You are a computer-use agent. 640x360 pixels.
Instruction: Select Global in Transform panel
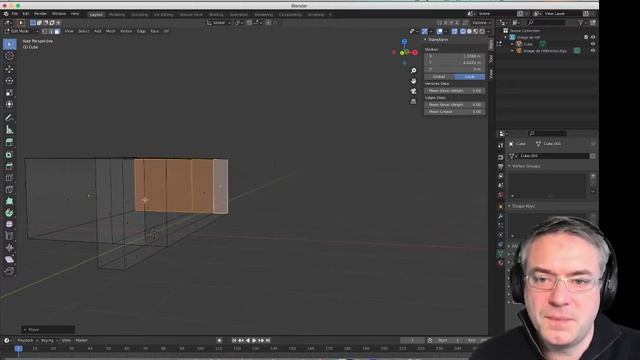click(439, 77)
